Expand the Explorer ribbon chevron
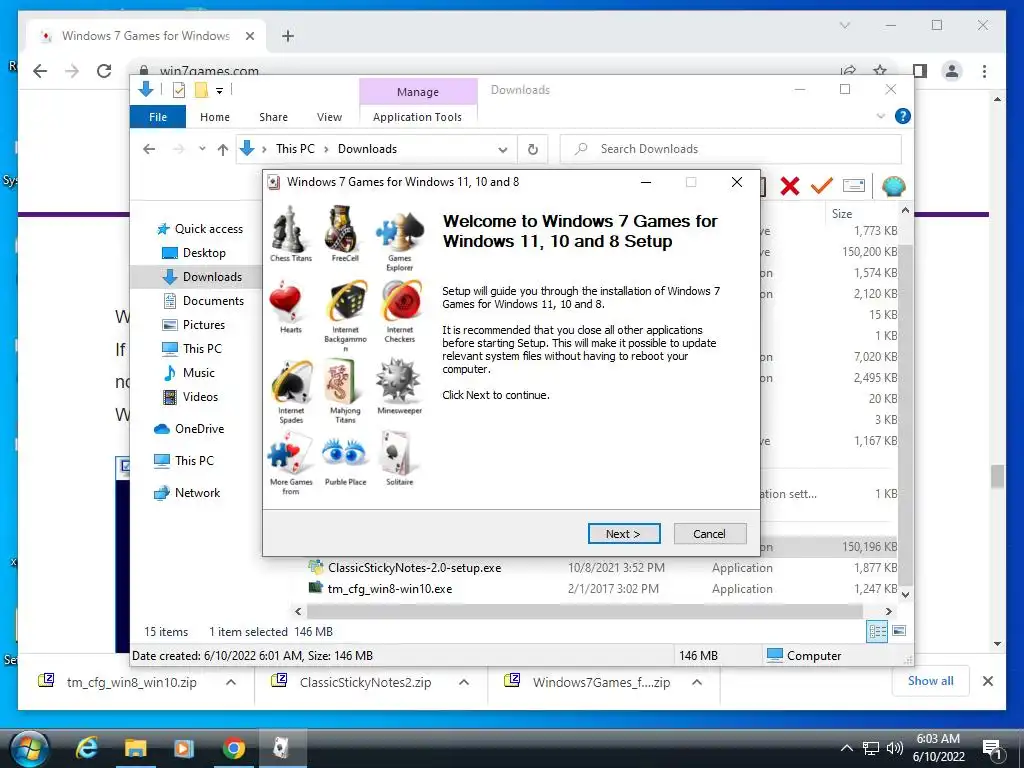The width and height of the screenshot is (1024, 768). [x=880, y=116]
